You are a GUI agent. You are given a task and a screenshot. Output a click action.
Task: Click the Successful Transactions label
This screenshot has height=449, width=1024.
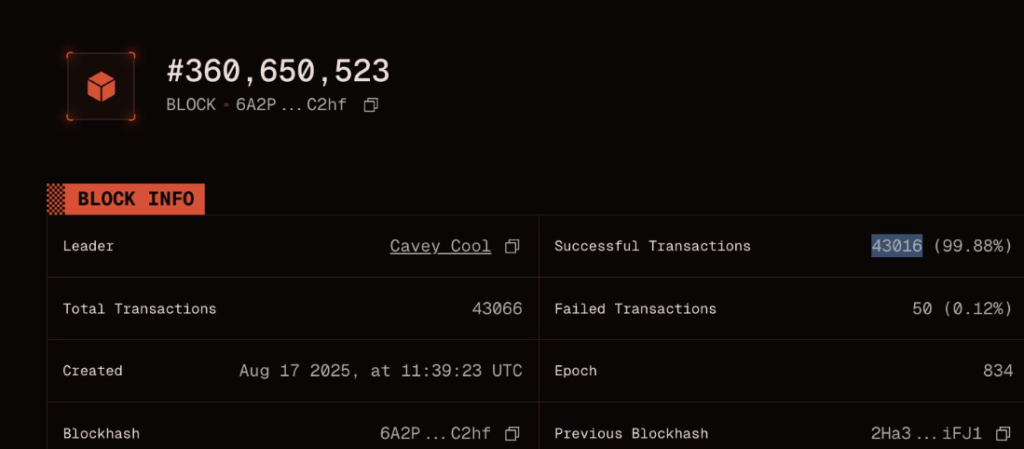652,246
